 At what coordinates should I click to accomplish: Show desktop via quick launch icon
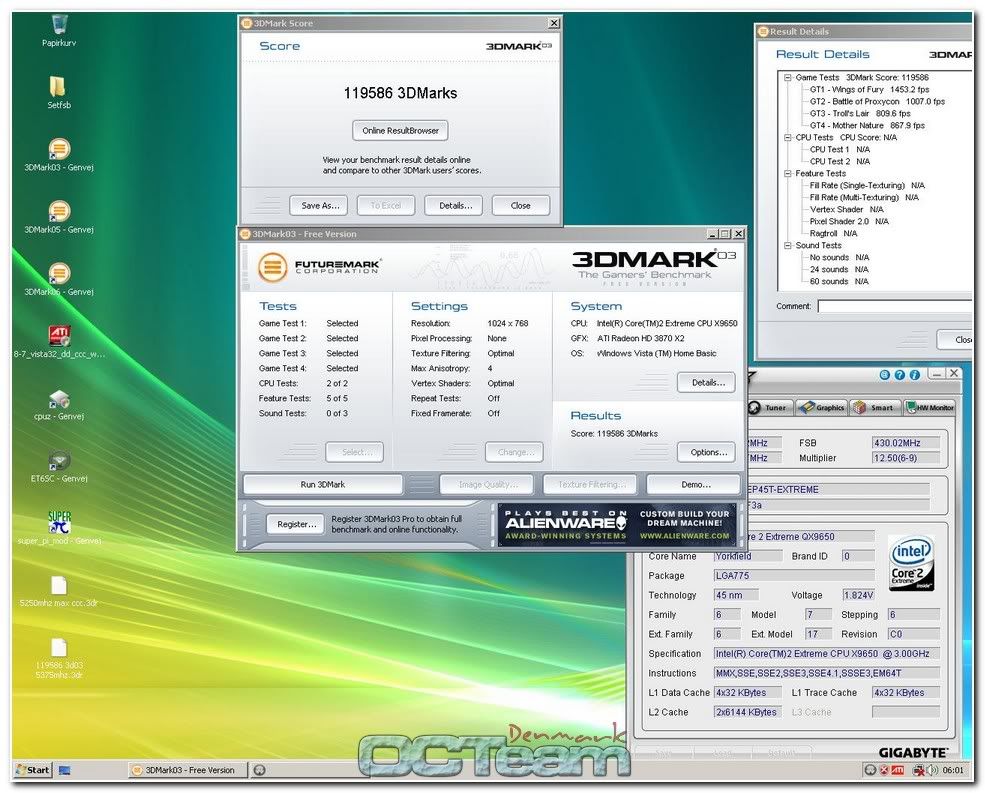65,770
